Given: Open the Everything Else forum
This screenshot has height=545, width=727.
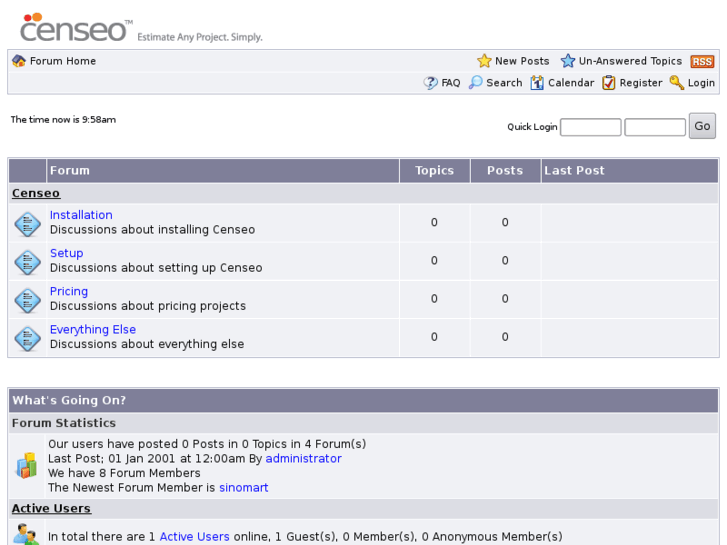Looking at the screenshot, I should pyautogui.click(x=93, y=329).
